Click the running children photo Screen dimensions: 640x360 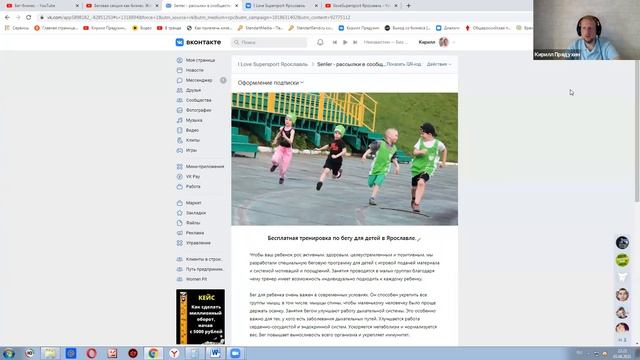344,159
